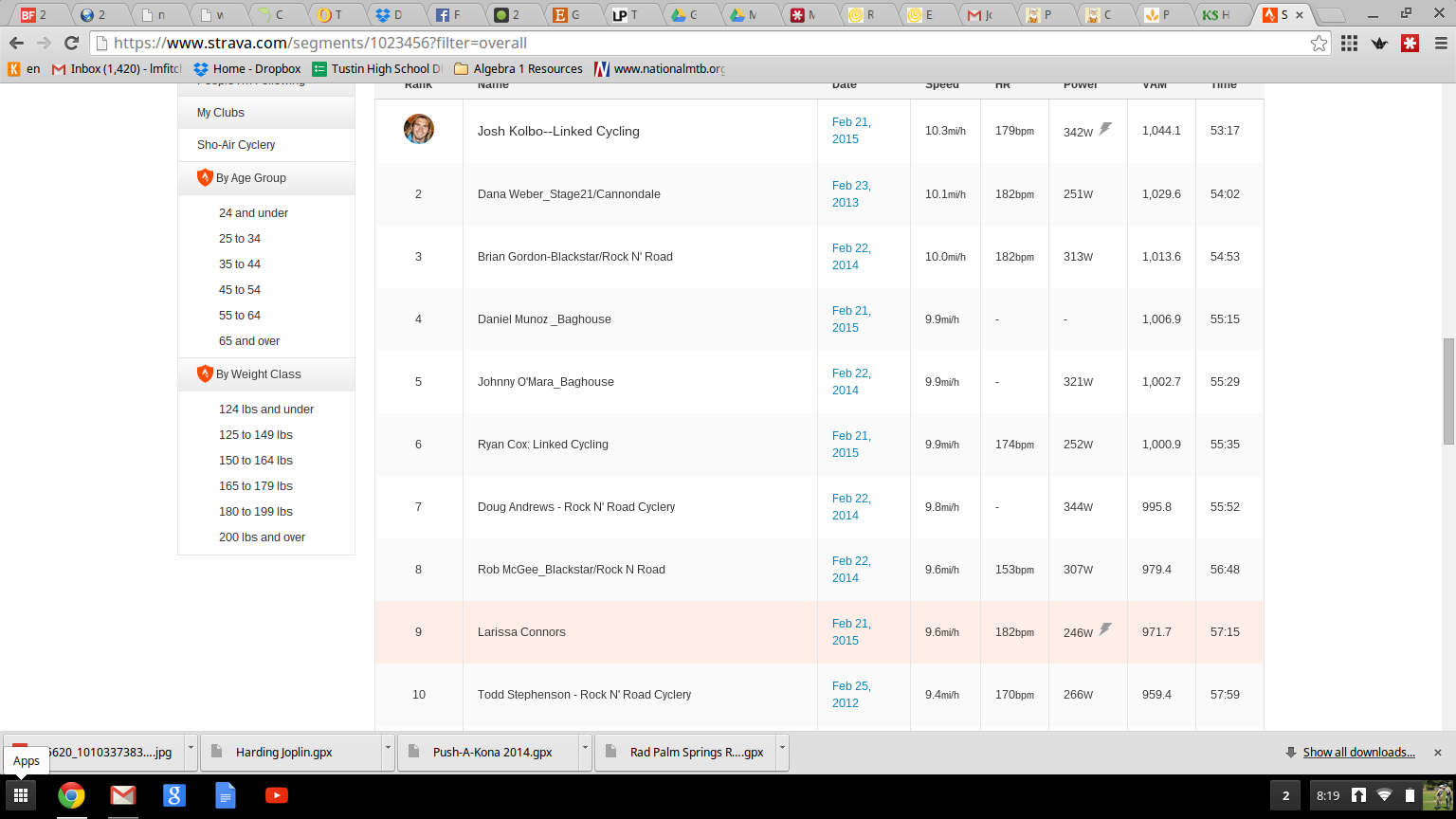This screenshot has width=1456, height=819.
Task: Click power meter lightning icon in Larissa Connors row
Action: [1105, 629]
